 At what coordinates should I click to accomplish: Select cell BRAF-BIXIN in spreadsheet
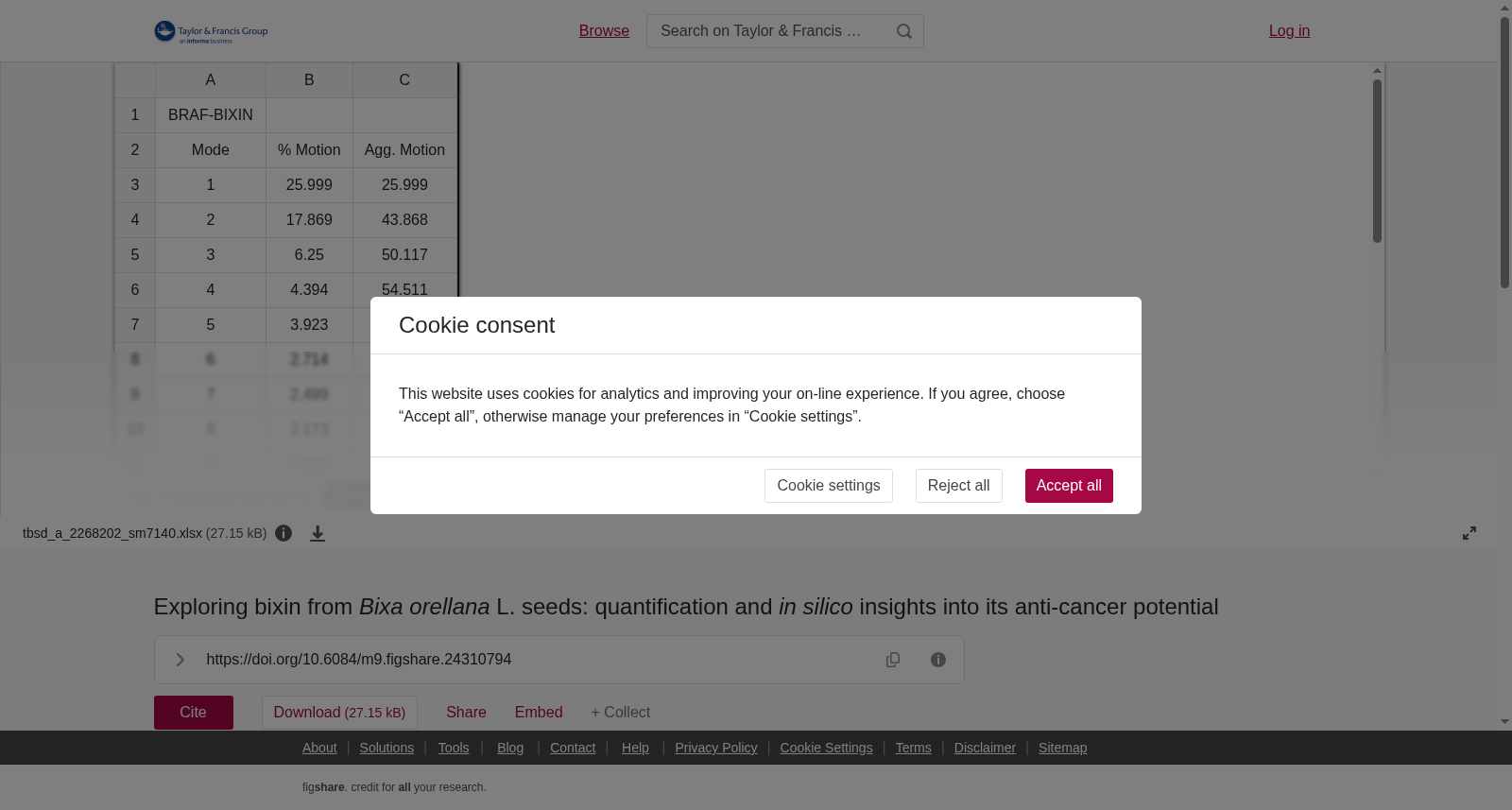tap(211, 115)
